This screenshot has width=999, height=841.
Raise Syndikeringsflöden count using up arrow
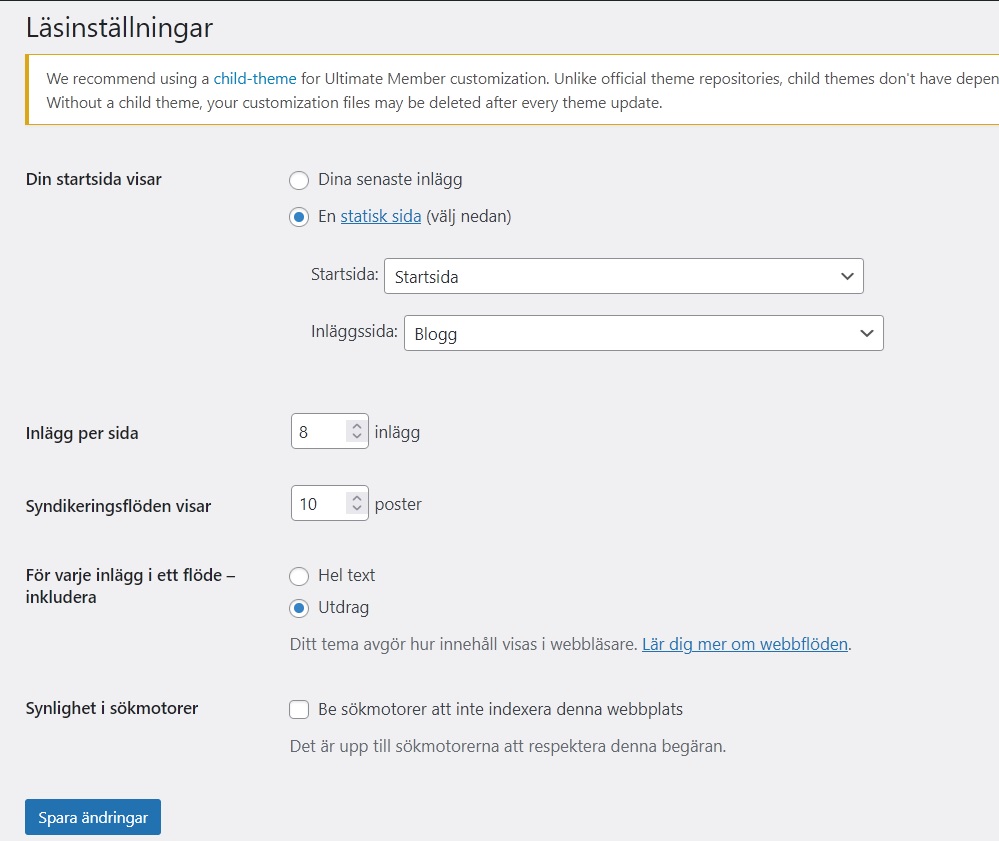click(x=356, y=498)
